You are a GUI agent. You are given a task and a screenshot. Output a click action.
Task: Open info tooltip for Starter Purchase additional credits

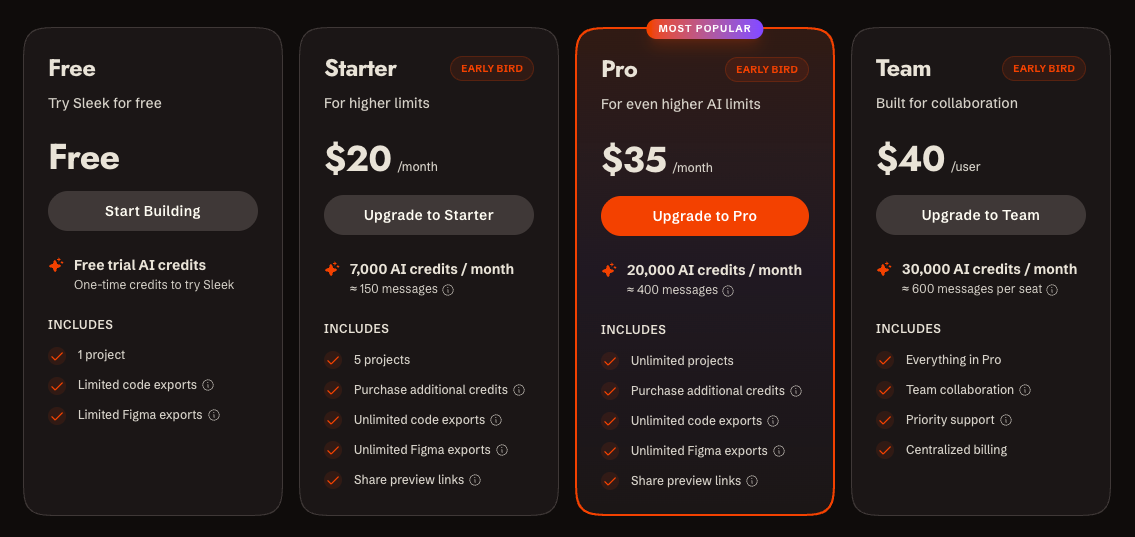pyautogui.click(x=519, y=390)
